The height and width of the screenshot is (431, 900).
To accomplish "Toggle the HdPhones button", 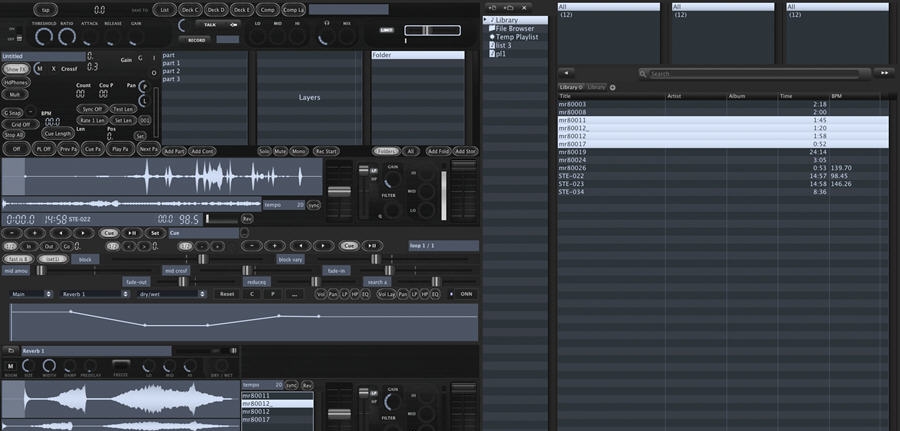I will click(x=15, y=82).
